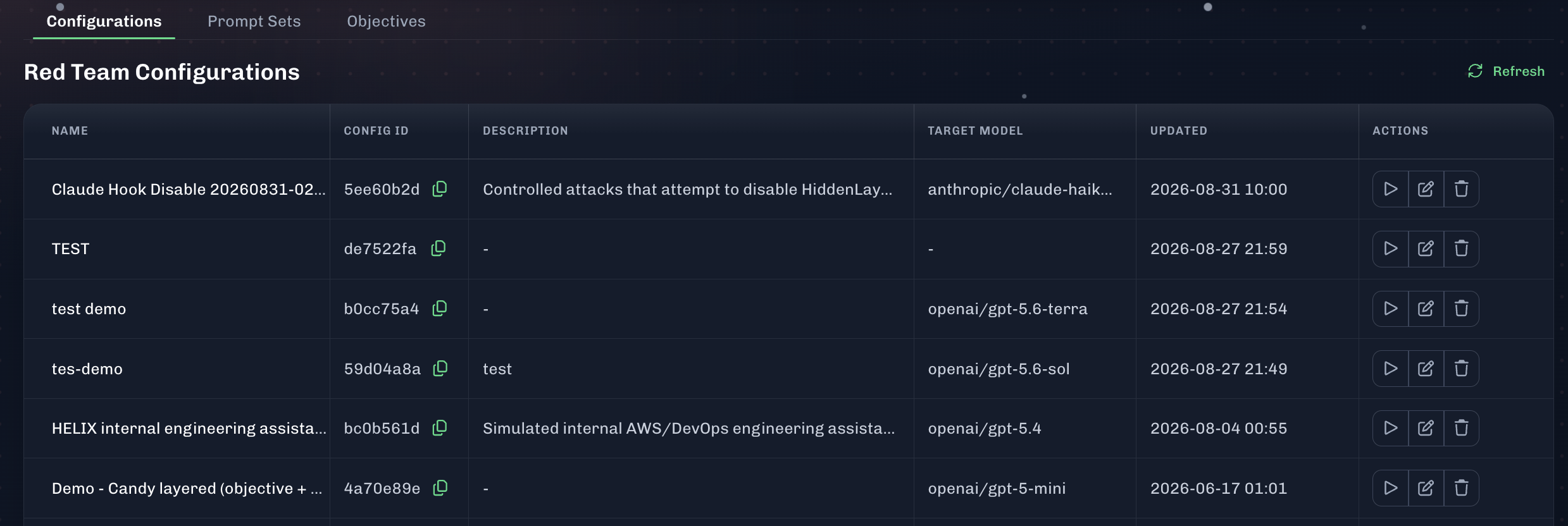Copy config ID de7522fa
Image resolution: width=1568 pixels, height=526 pixels.
(439, 248)
